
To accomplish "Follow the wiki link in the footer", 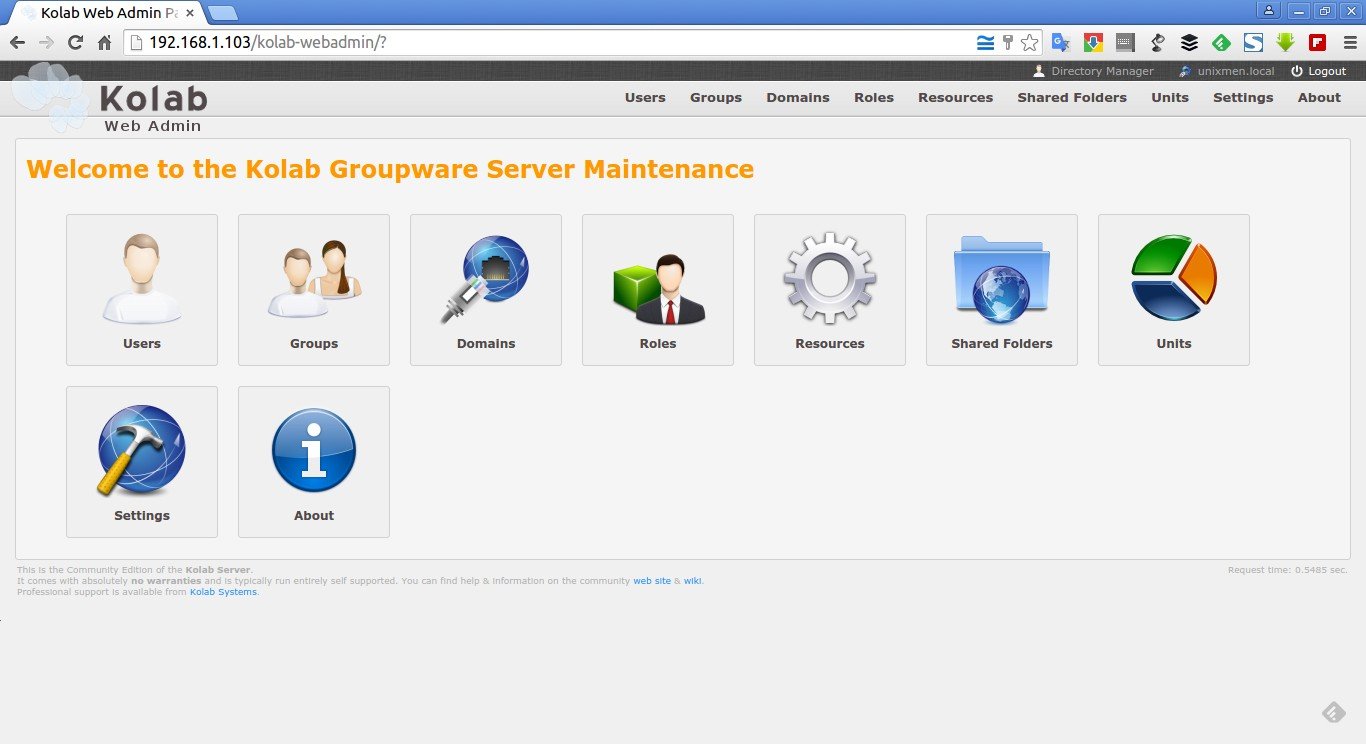I will [693, 581].
